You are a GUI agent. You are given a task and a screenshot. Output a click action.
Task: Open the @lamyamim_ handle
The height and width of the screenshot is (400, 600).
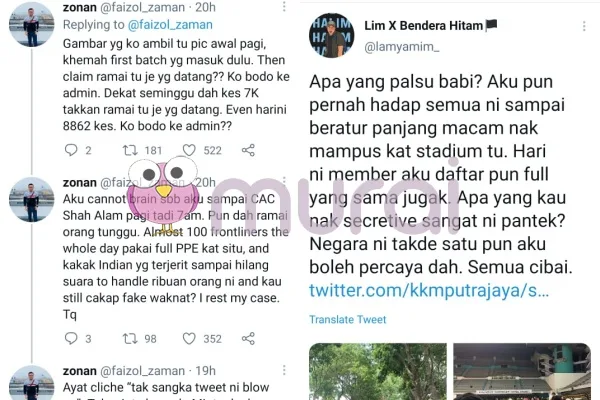coord(402,47)
